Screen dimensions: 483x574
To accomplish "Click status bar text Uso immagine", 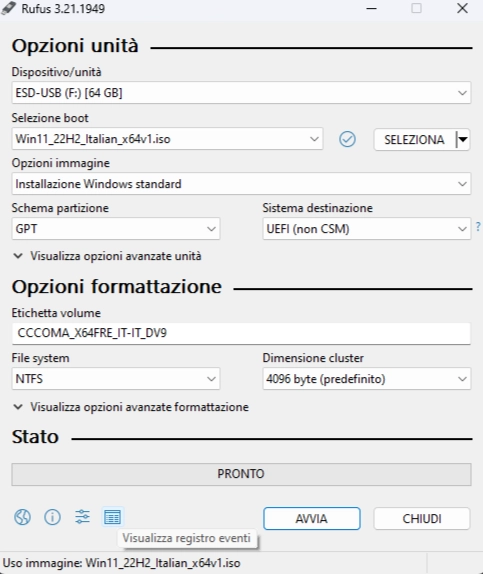I will [122, 563].
